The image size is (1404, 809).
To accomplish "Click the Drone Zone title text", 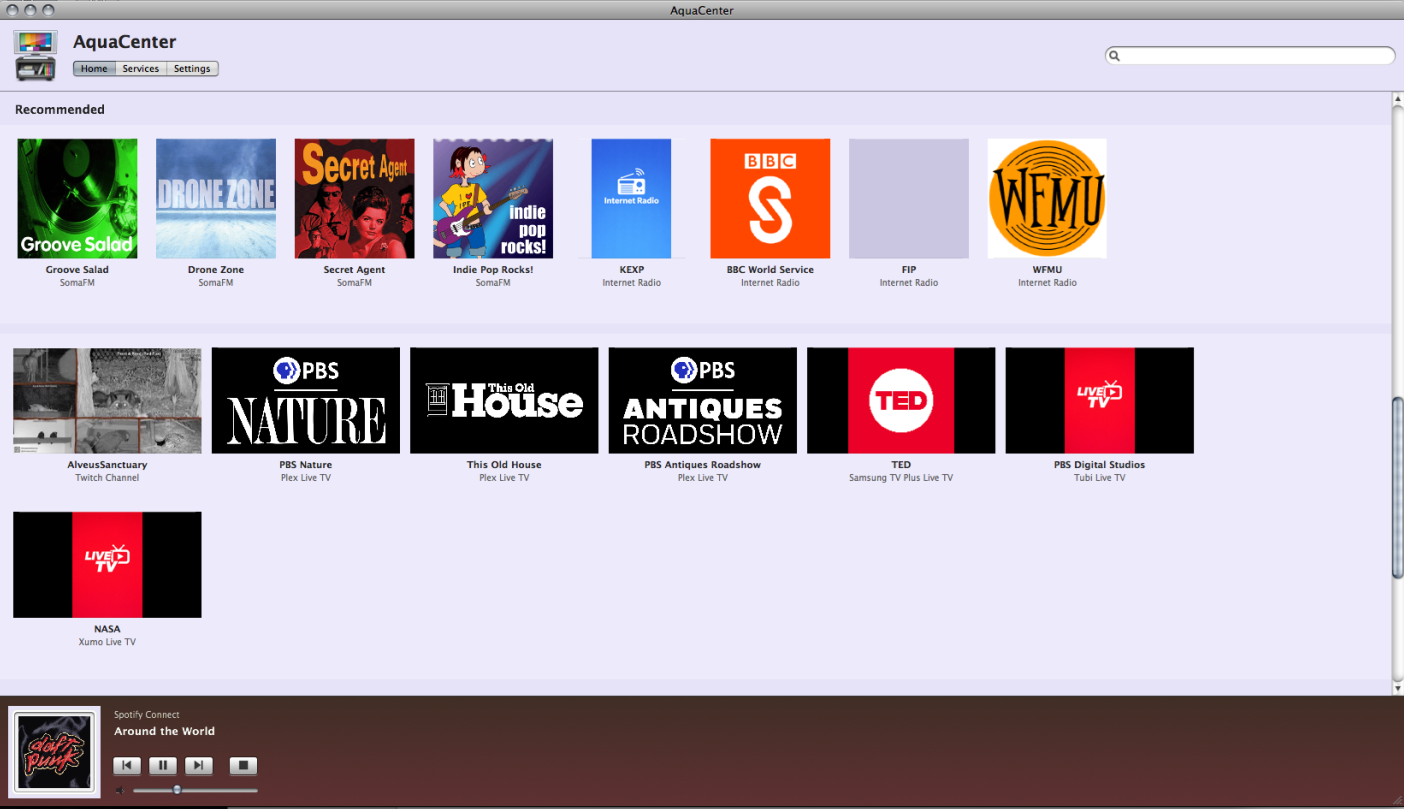I will click(x=216, y=270).
